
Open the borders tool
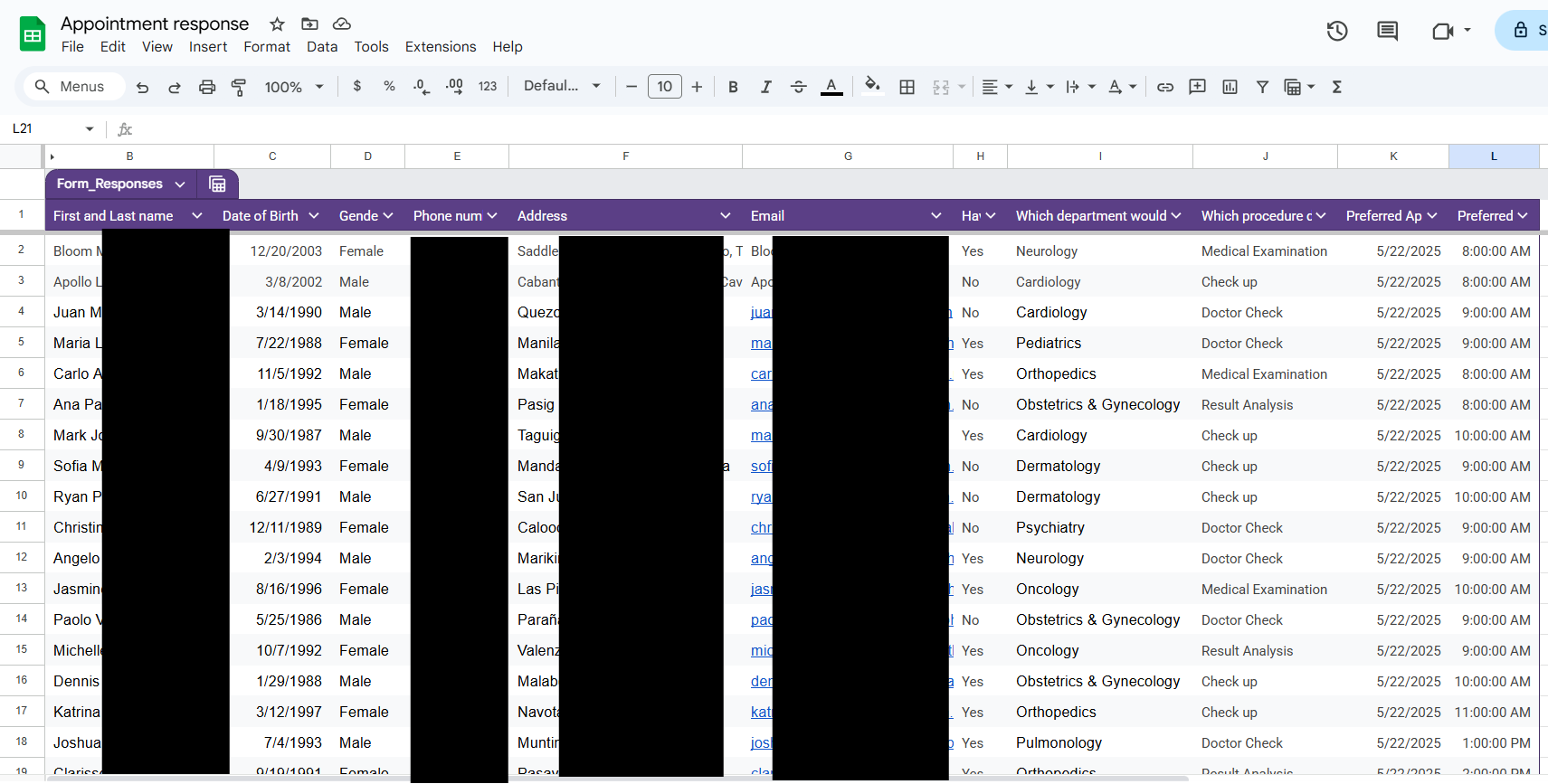(x=907, y=87)
